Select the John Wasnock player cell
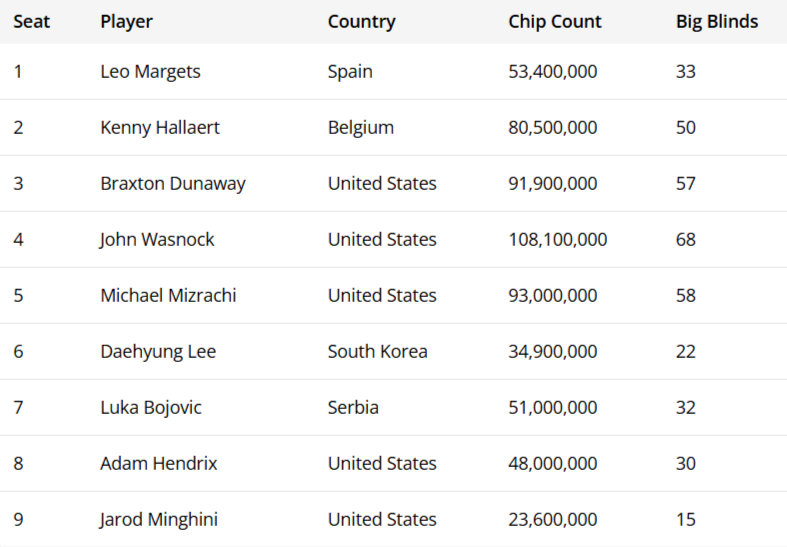 click(x=157, y=240)
